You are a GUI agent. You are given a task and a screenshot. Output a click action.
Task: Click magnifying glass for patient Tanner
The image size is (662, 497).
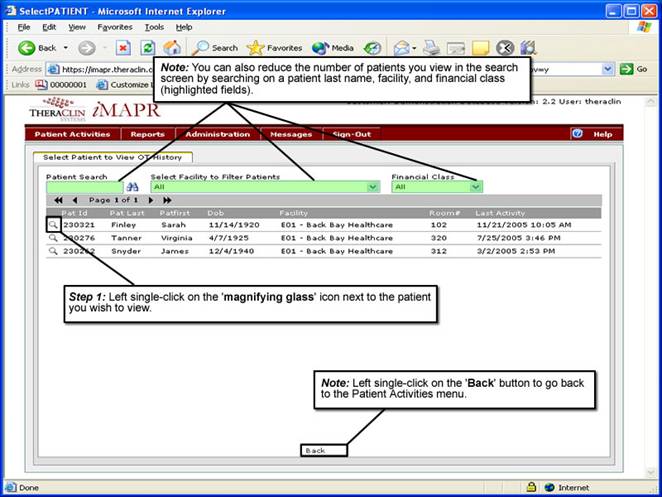pos(53,239)
